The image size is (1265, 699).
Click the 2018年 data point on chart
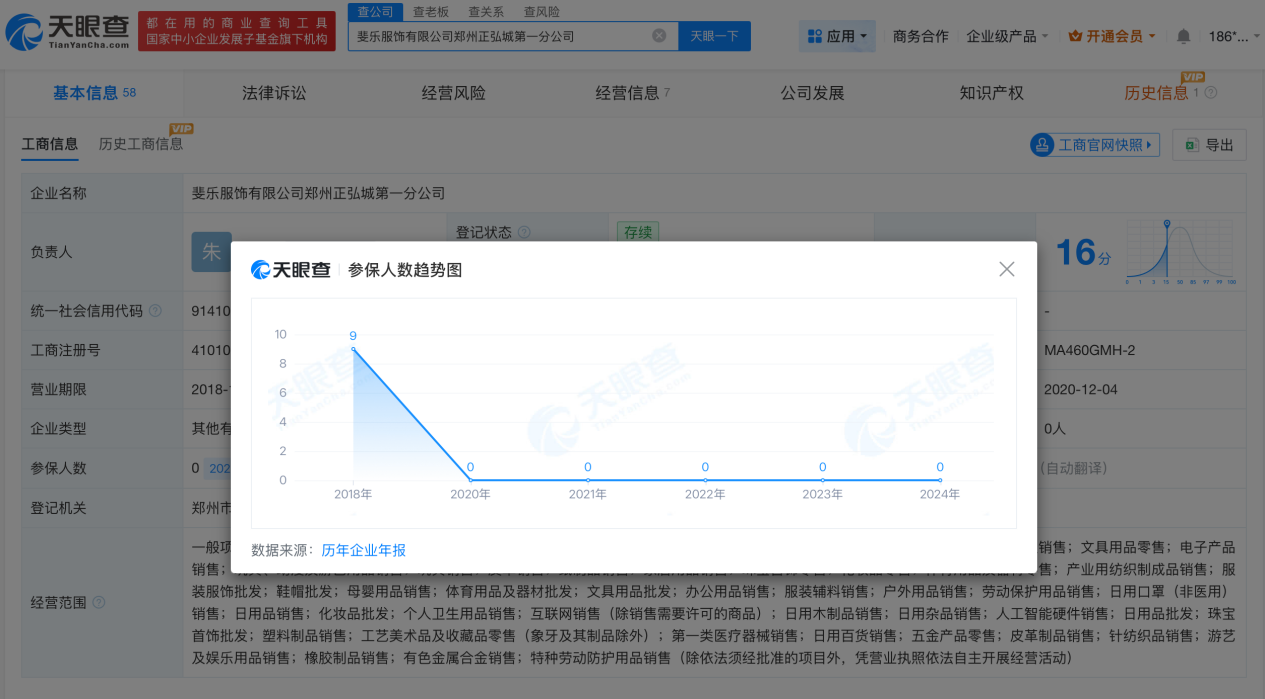(x=353, y=349)
